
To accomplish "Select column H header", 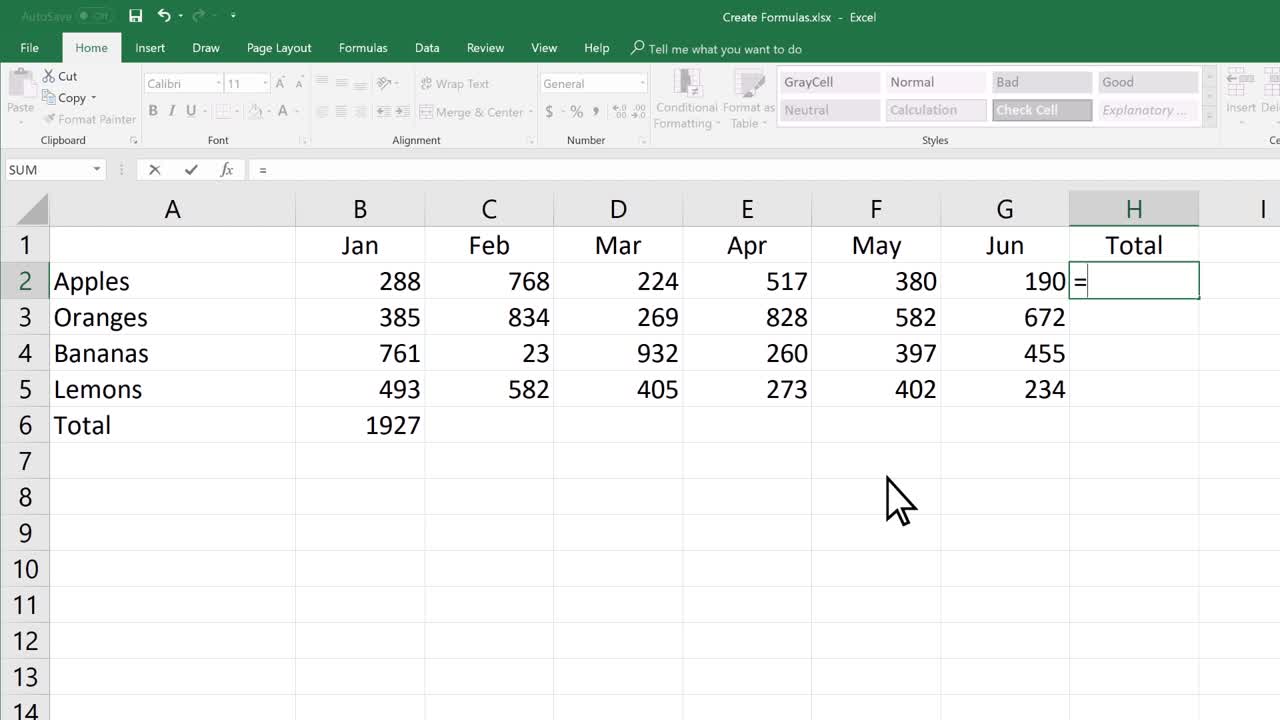I will (1134, 209).
